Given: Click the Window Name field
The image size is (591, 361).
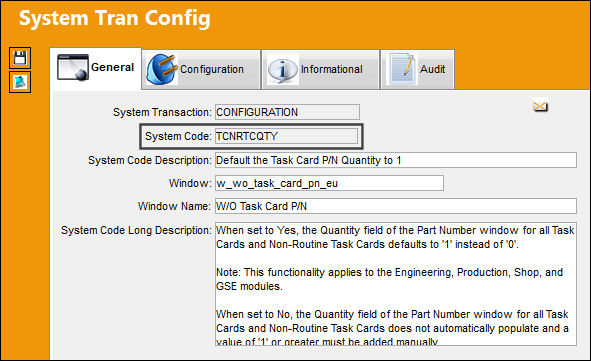Looking at the screenshot, I should point(396,206).
